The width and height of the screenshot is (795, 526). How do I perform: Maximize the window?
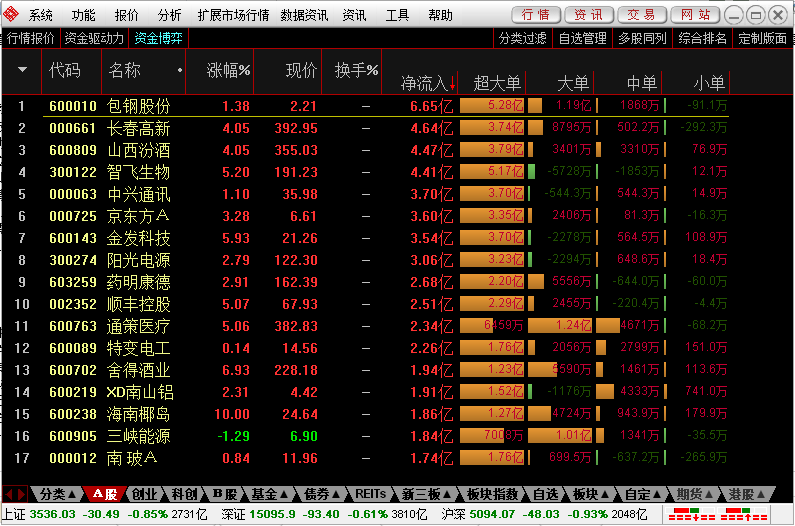pyautogui.click(x=755, y=15)
